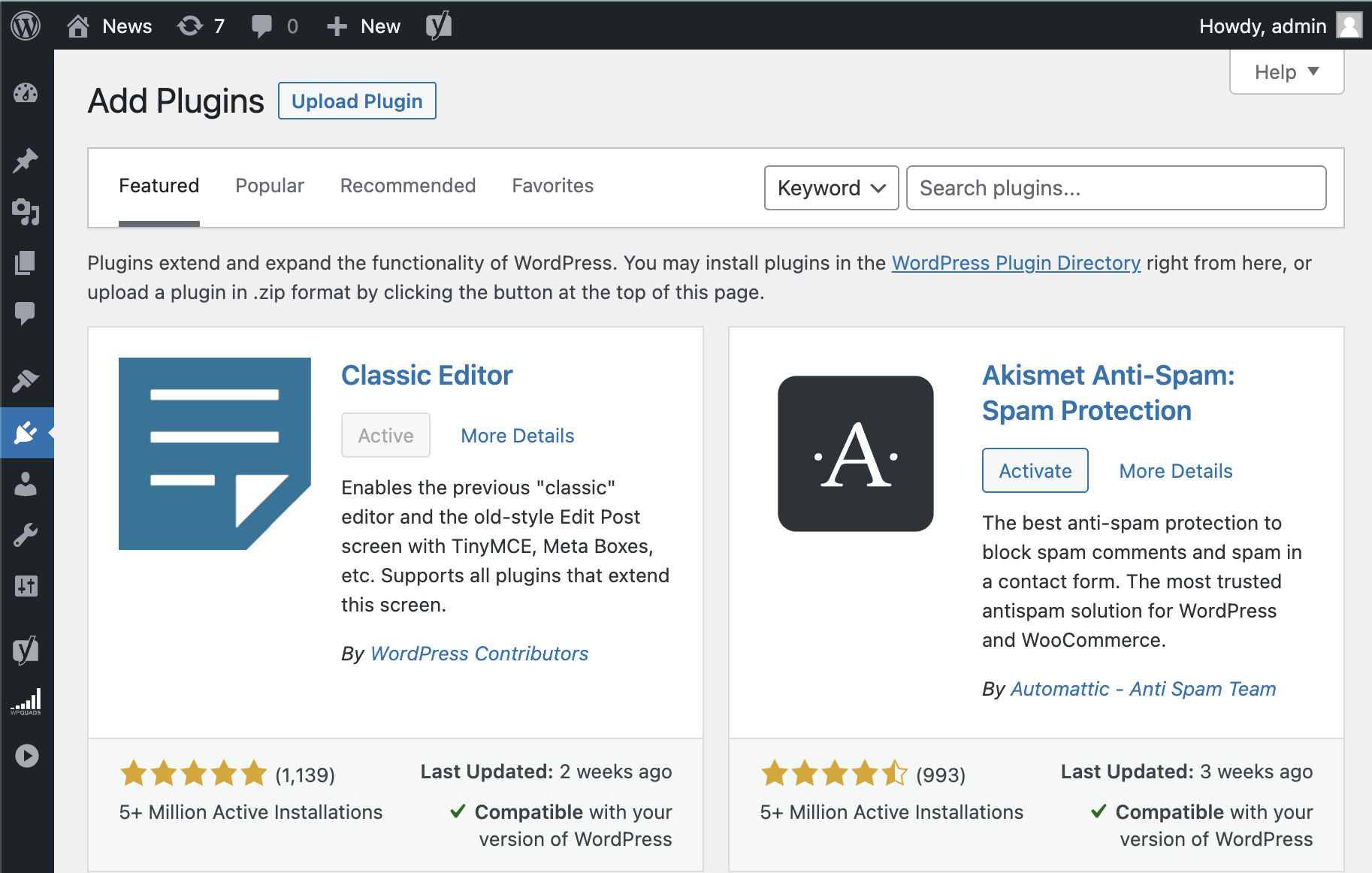
Task: Open the 7 pending updates icon
Action: tap(189, 26)
